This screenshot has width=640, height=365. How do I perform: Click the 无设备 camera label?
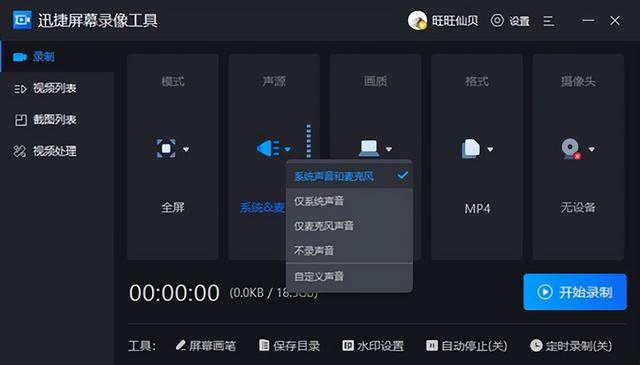click(578, 207)
